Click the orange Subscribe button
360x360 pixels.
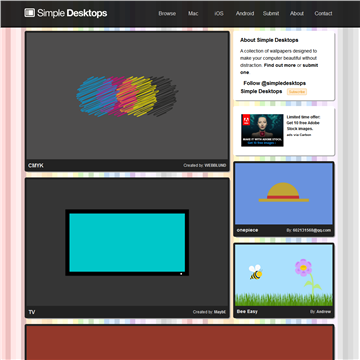point(297,92)
